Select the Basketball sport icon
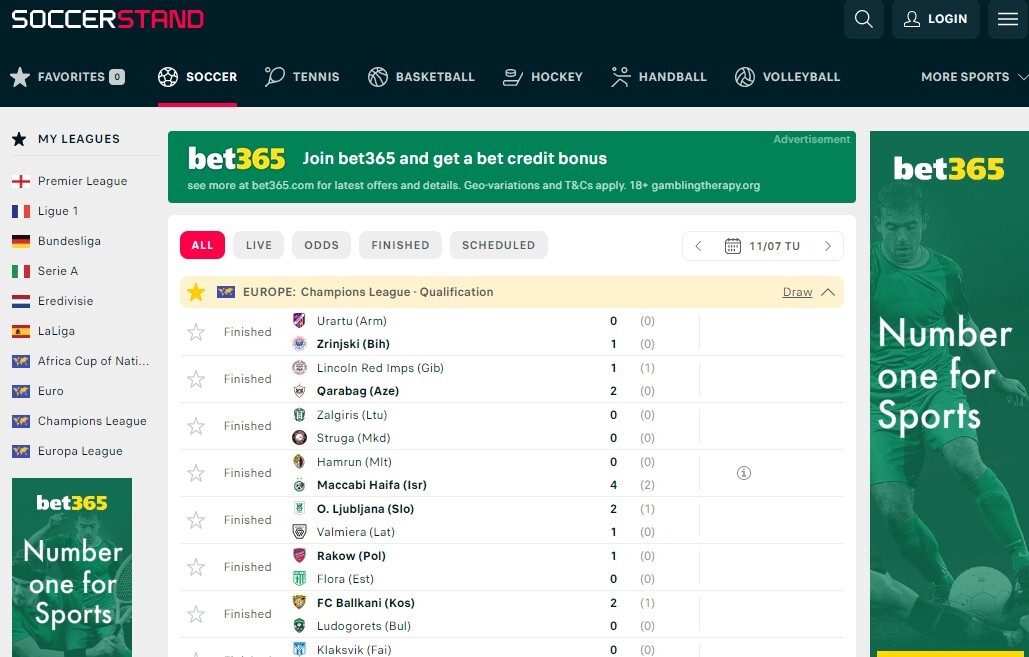This screenshot has height=657, width=1029. [x=377, y=76]
